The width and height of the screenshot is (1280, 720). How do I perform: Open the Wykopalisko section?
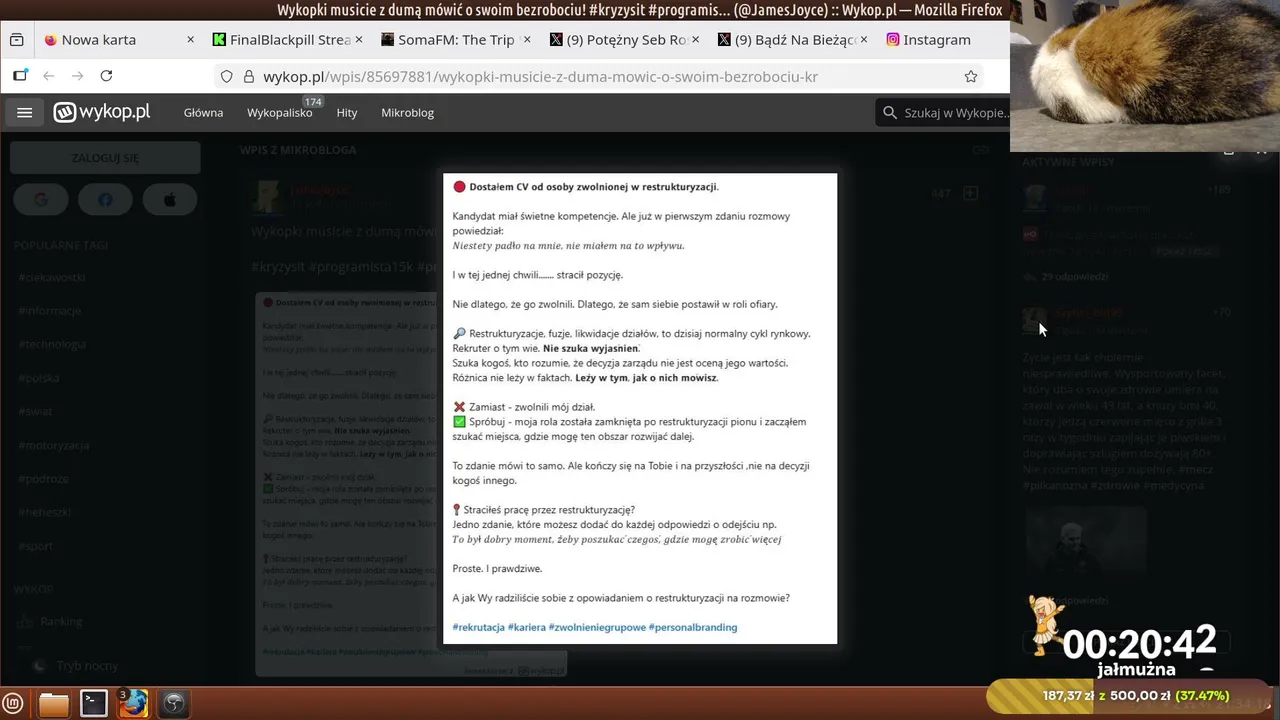(x=280, y=113)
